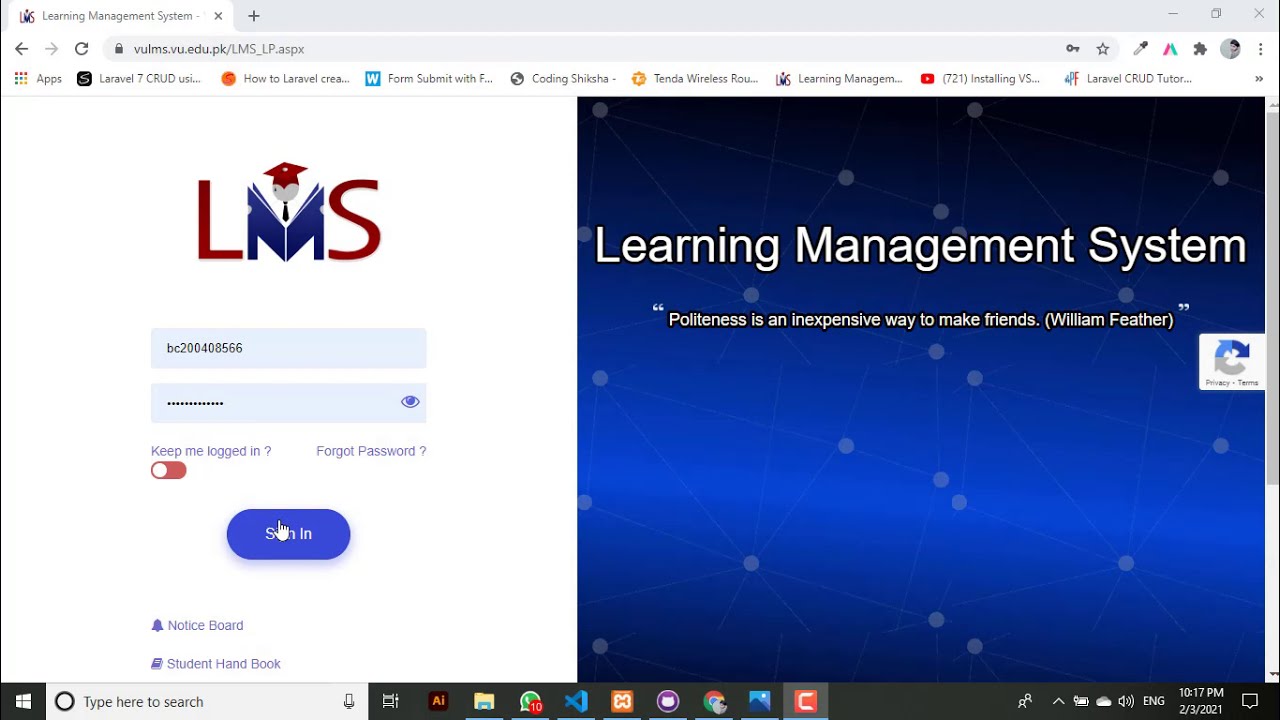Screen dimensions: 1280x720
Task: Click the taskbar search box
Action: (x=207, y=702)
